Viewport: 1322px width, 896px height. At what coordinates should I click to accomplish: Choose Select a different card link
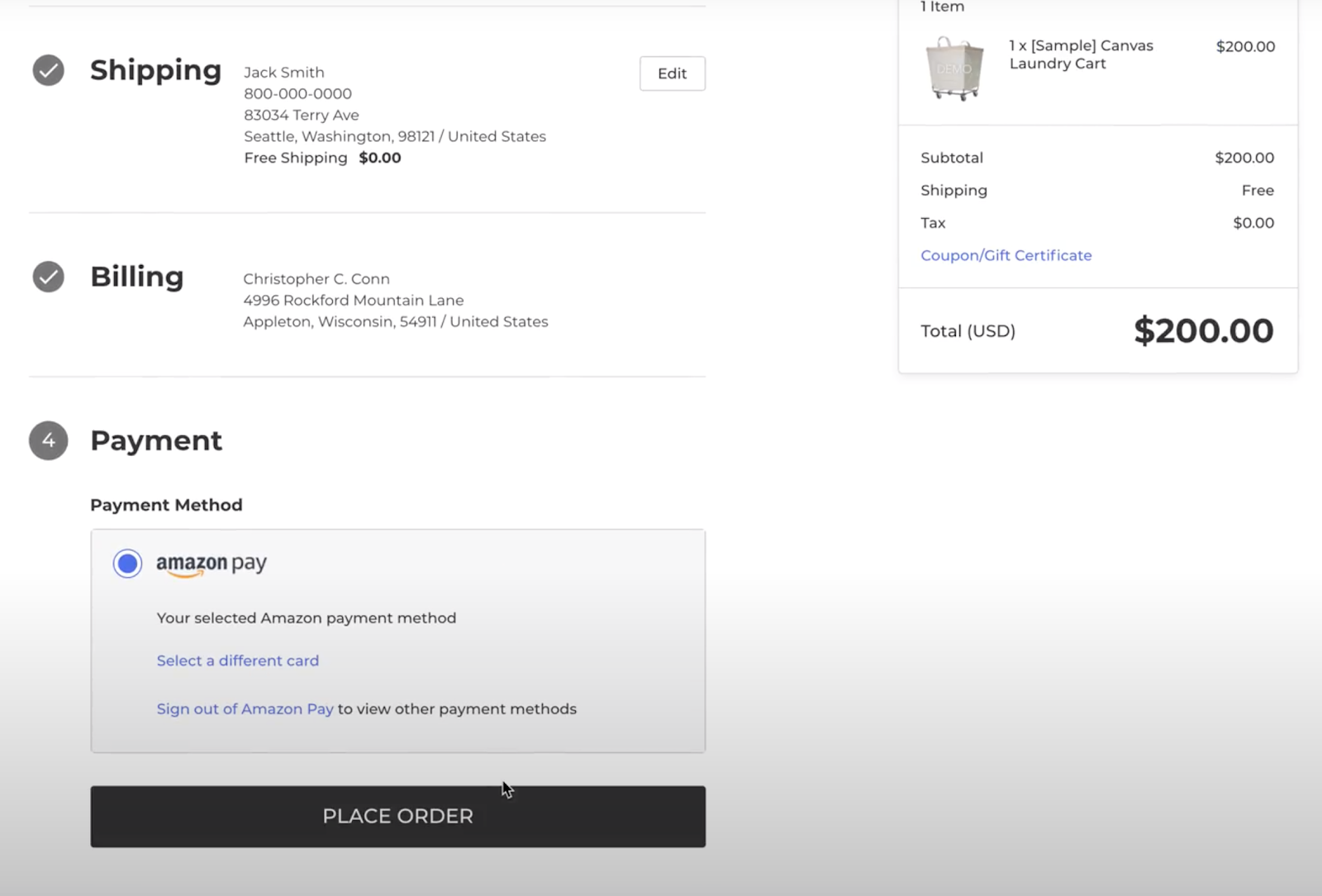tap(238, 661)
